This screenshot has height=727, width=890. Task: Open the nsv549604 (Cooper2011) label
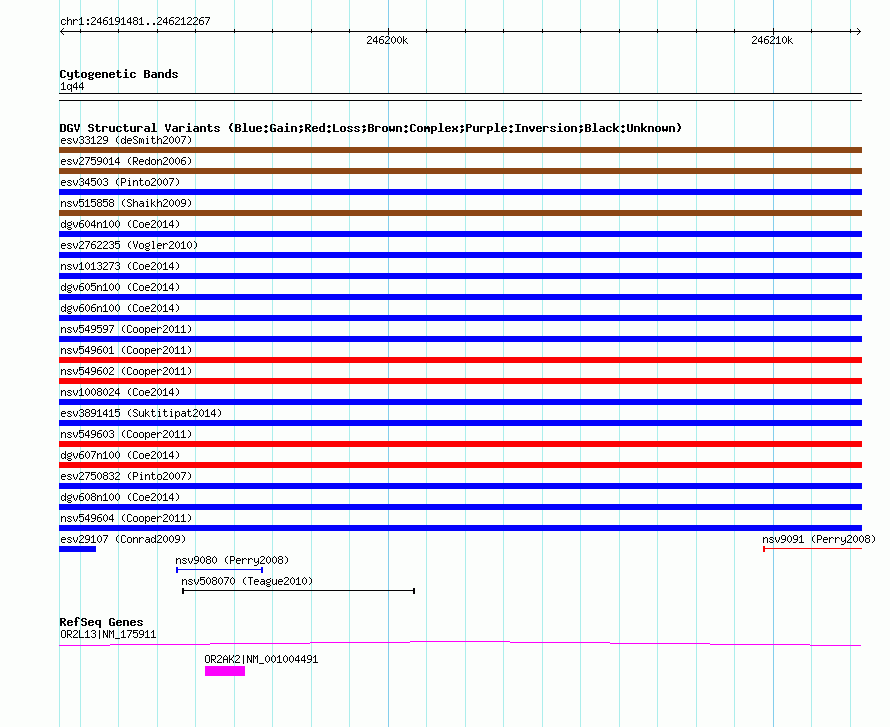tap(126, 518)
